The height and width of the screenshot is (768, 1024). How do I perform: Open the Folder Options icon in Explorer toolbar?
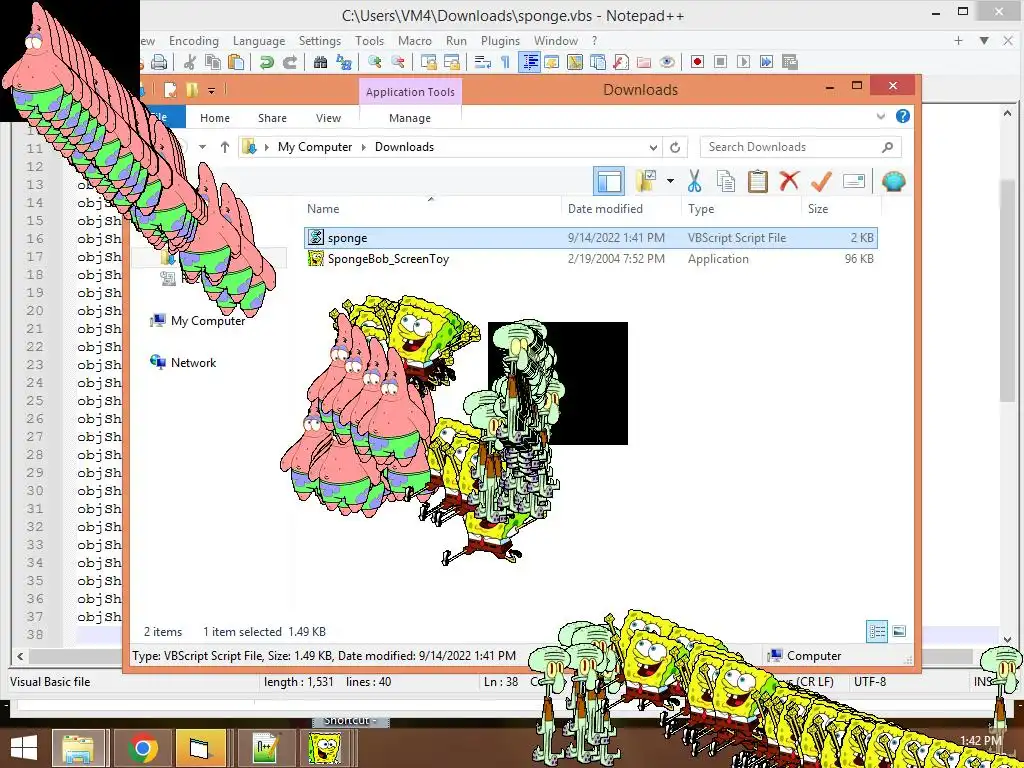[x=646, y=182]
